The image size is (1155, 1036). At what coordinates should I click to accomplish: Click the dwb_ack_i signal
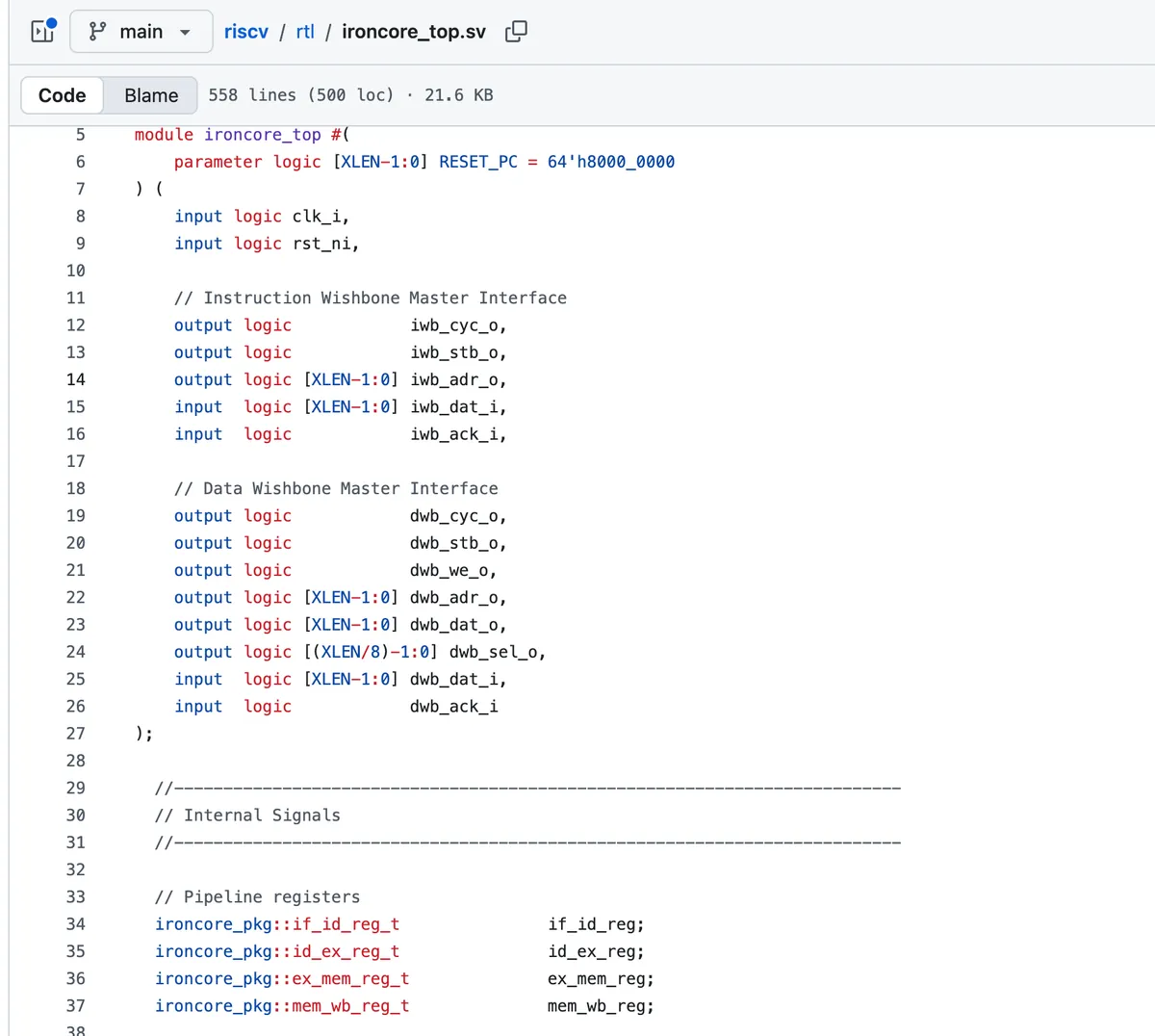[454, 707]
